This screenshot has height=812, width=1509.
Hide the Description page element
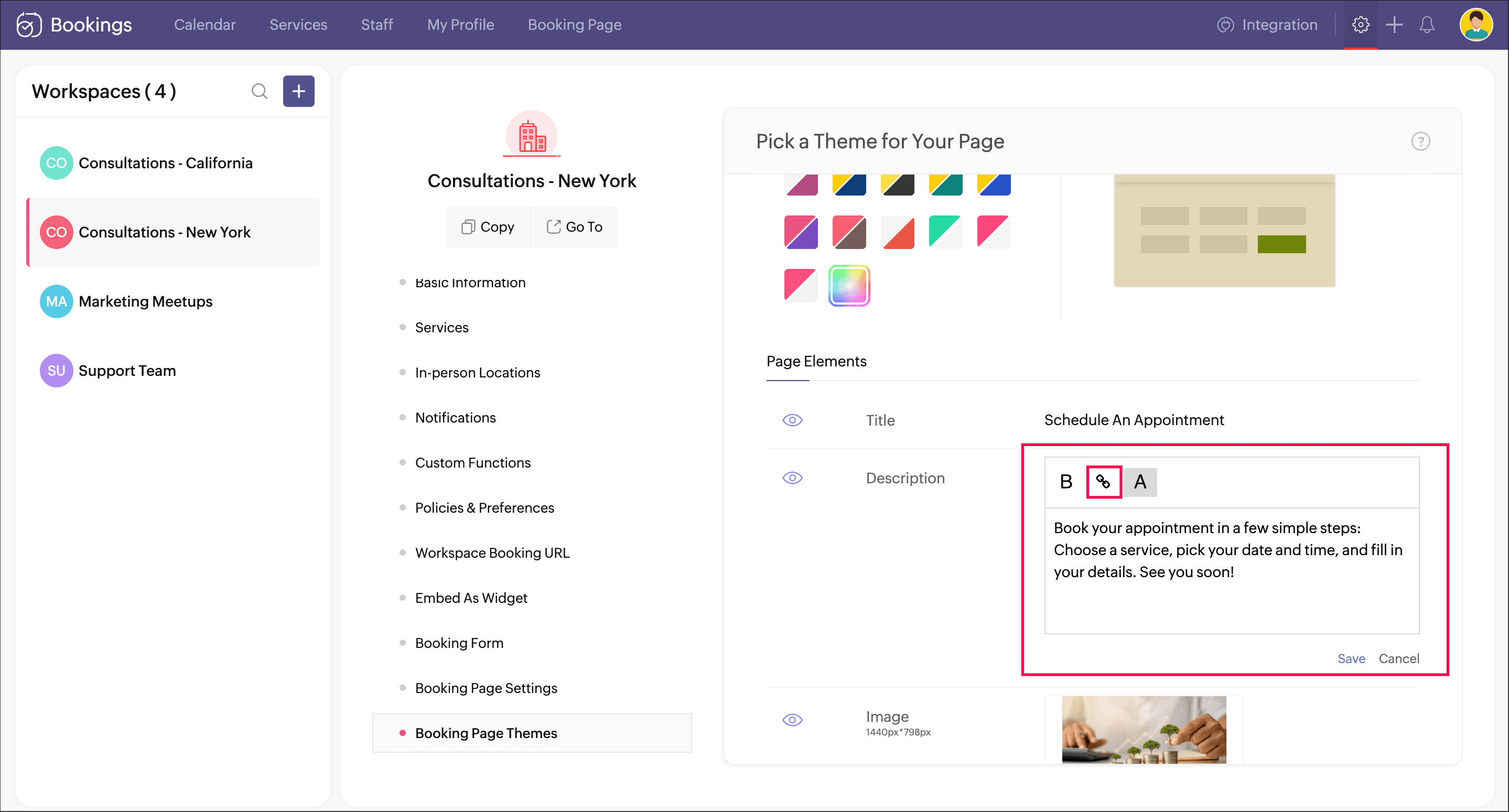pos(792,478)
